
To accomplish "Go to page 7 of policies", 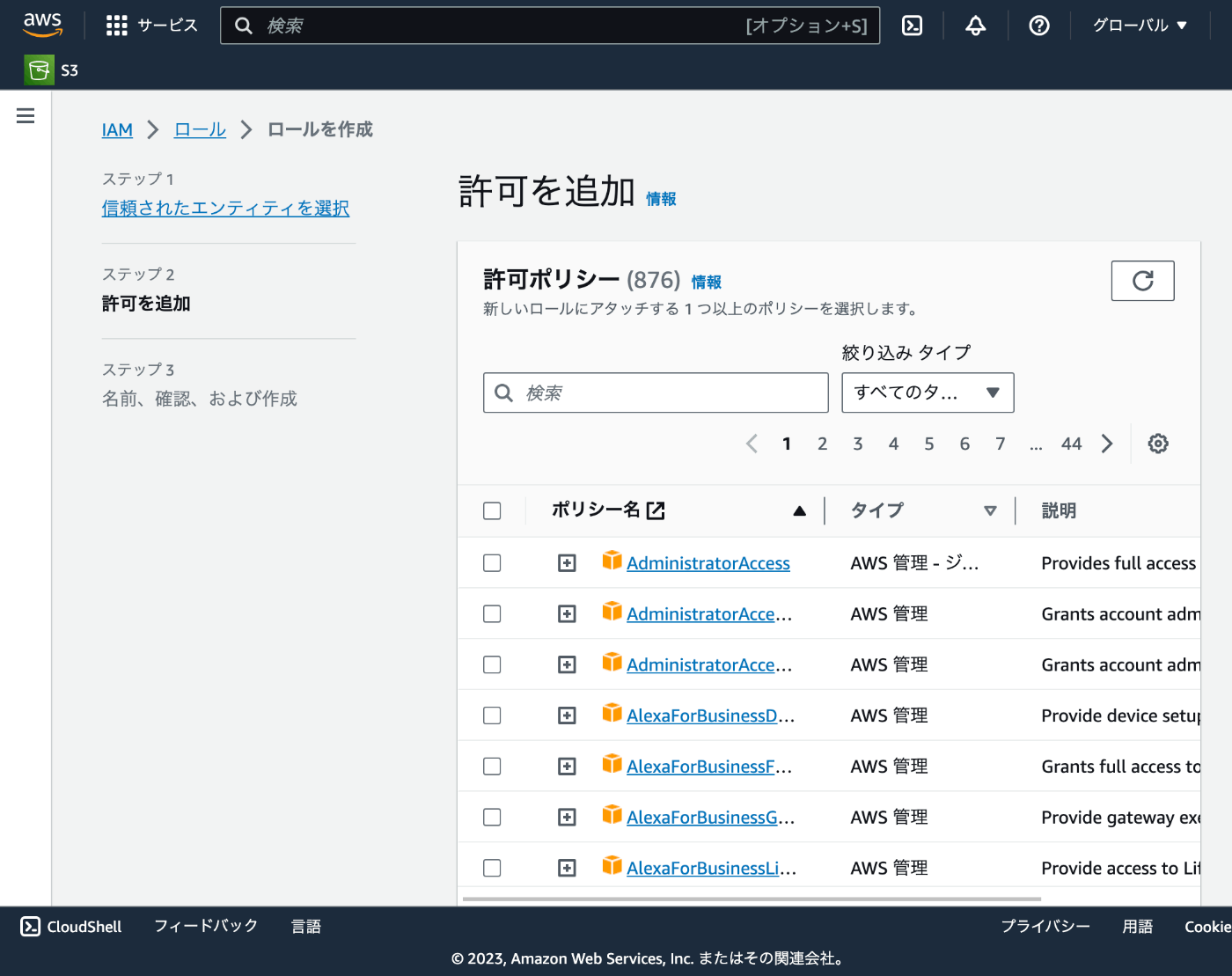I will (1001, 444).
